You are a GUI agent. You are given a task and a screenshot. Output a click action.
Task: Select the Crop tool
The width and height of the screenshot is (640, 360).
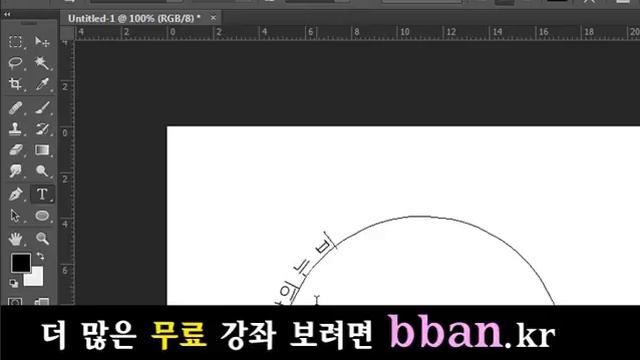(x=16, y=84)
